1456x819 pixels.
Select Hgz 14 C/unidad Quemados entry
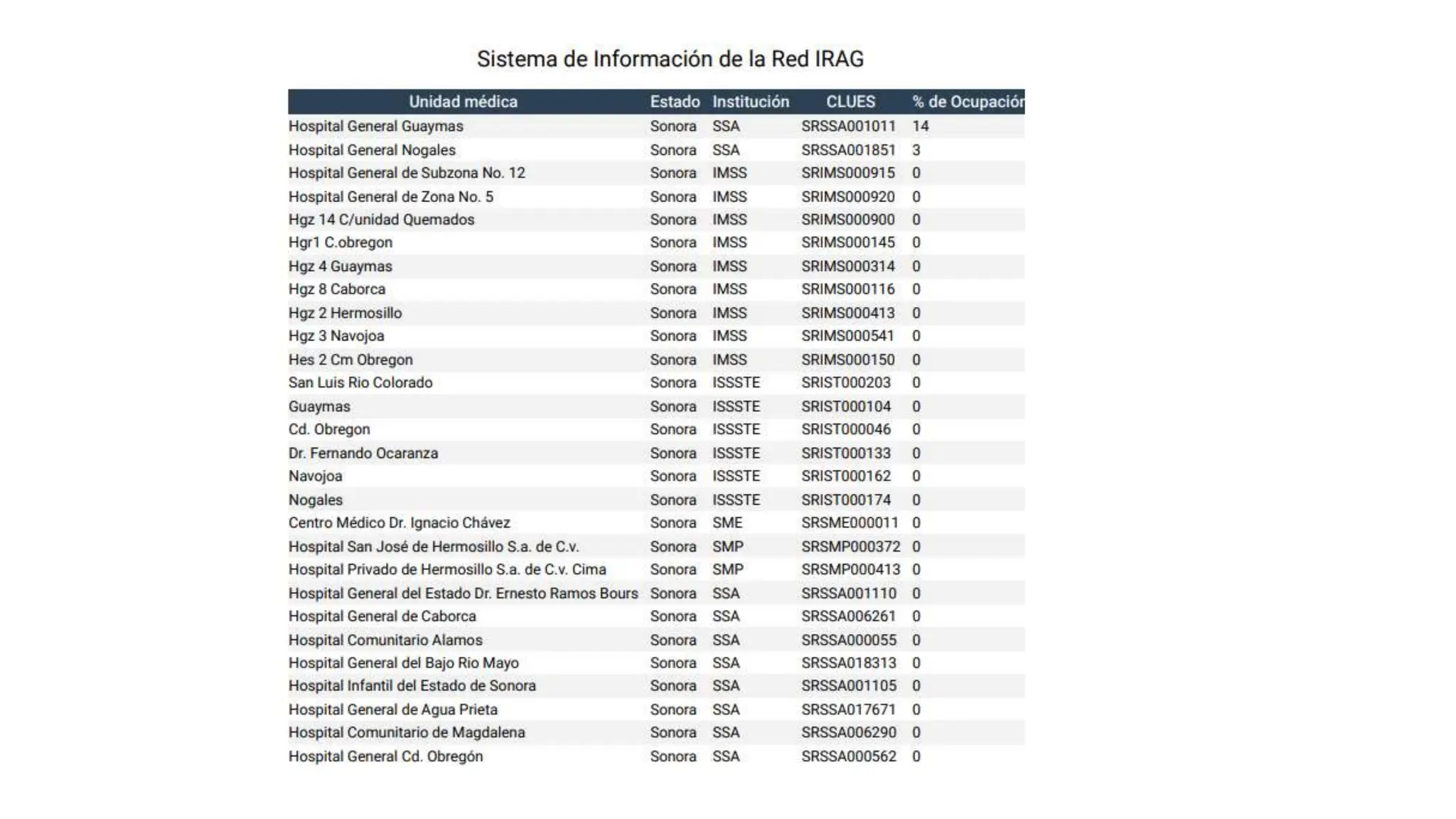[x=381, y=220]
